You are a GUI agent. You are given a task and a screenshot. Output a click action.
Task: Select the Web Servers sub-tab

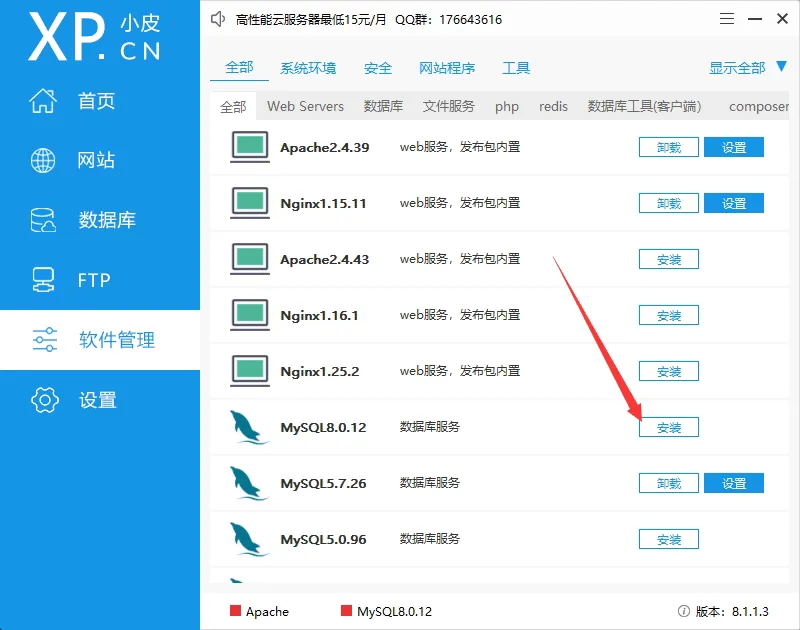pyautogui.click(x=305, y=106)
